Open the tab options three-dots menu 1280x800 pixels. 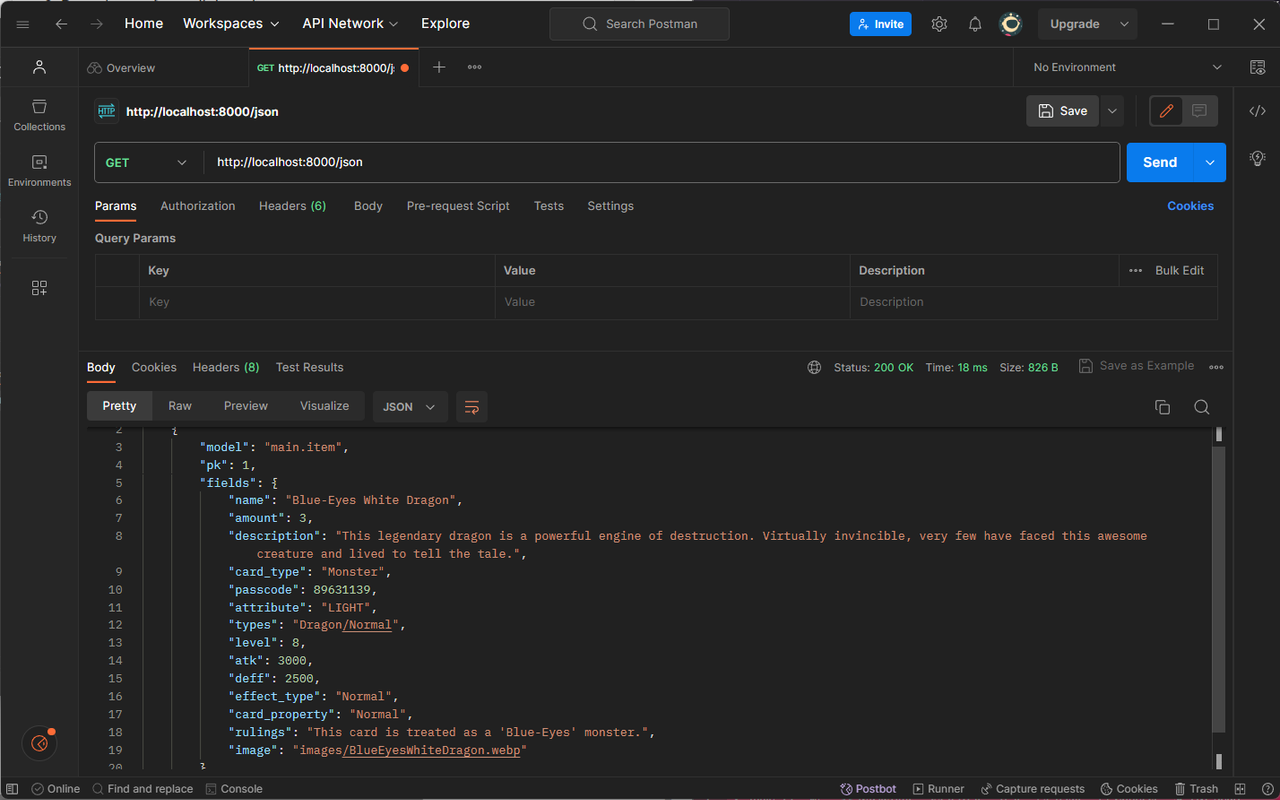pyautogui.click(x=474, y=67)
